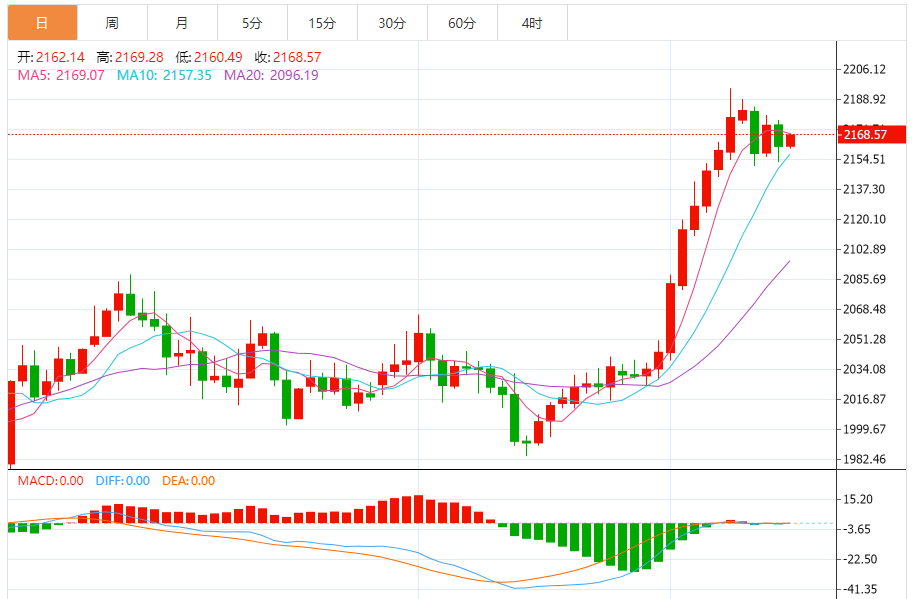
Task: Click the 2068.48 price axis label
Action: tap(864, 309)
